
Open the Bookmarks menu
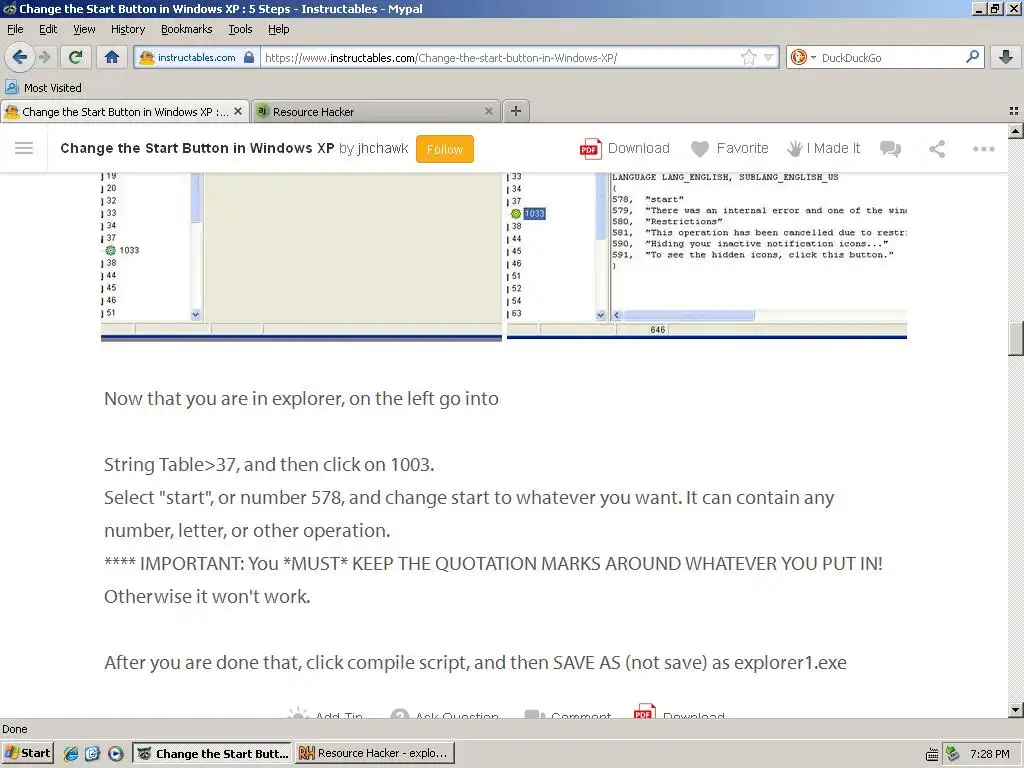pos(187,29)
